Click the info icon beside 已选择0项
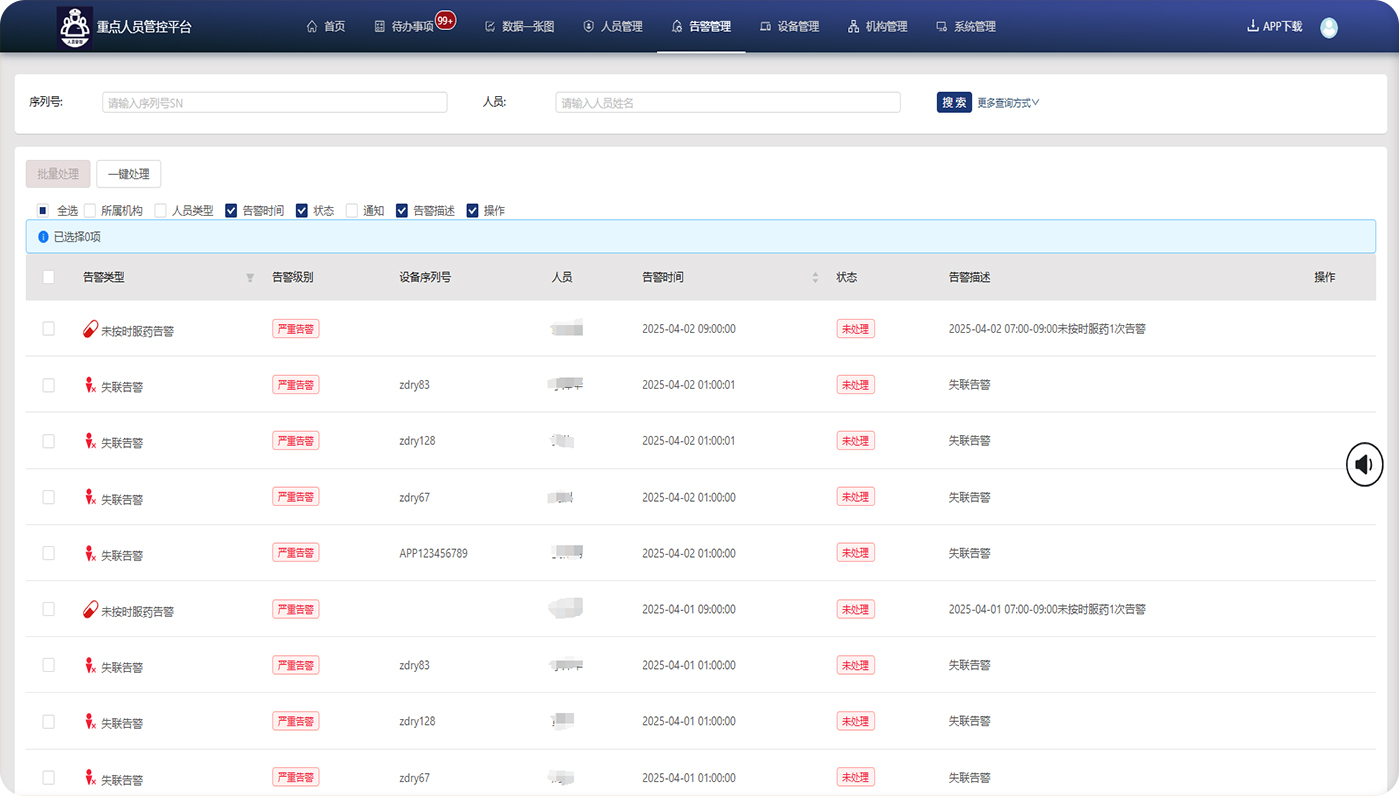 pyautogui.click(x=43, y=237)
